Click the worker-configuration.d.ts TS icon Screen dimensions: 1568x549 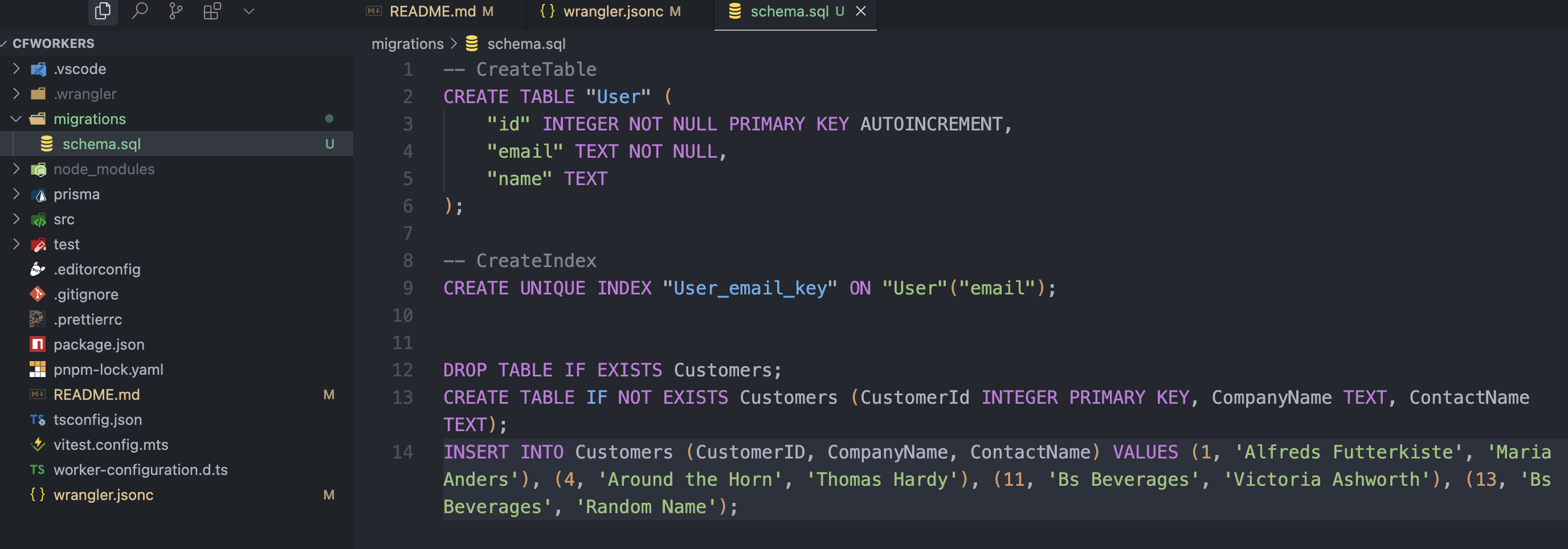tap(38, 470)
